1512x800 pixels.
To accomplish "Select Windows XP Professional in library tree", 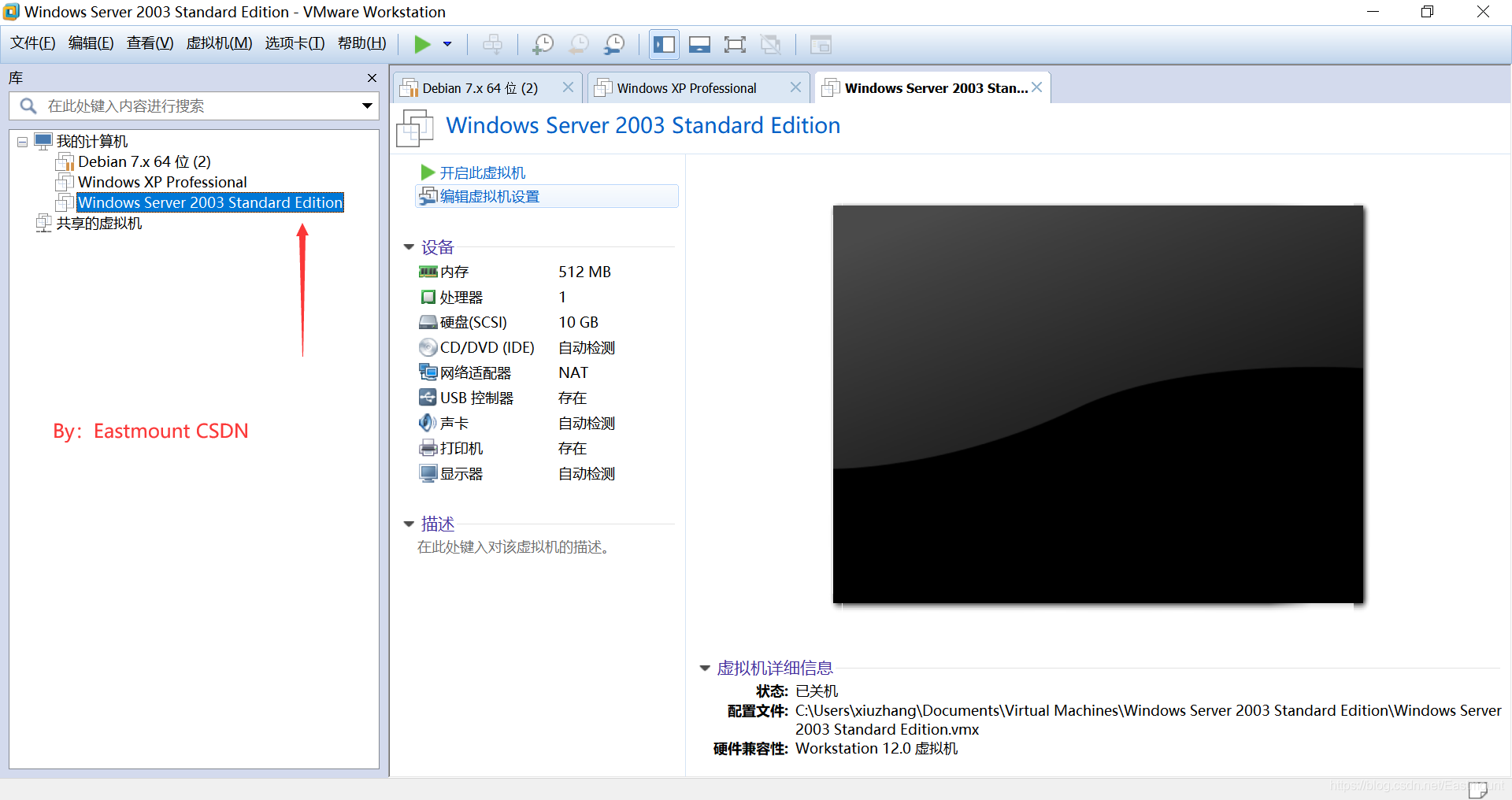I will coord(162,182).
